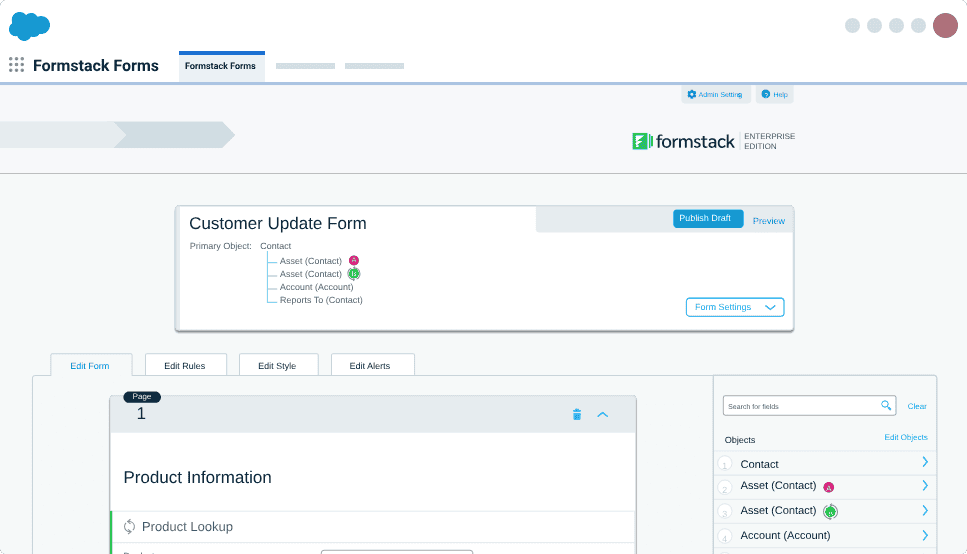This screenshot has width=967, height=554.
Task: Click the Product Lookup refresh icon
Action: coord(129,526)
